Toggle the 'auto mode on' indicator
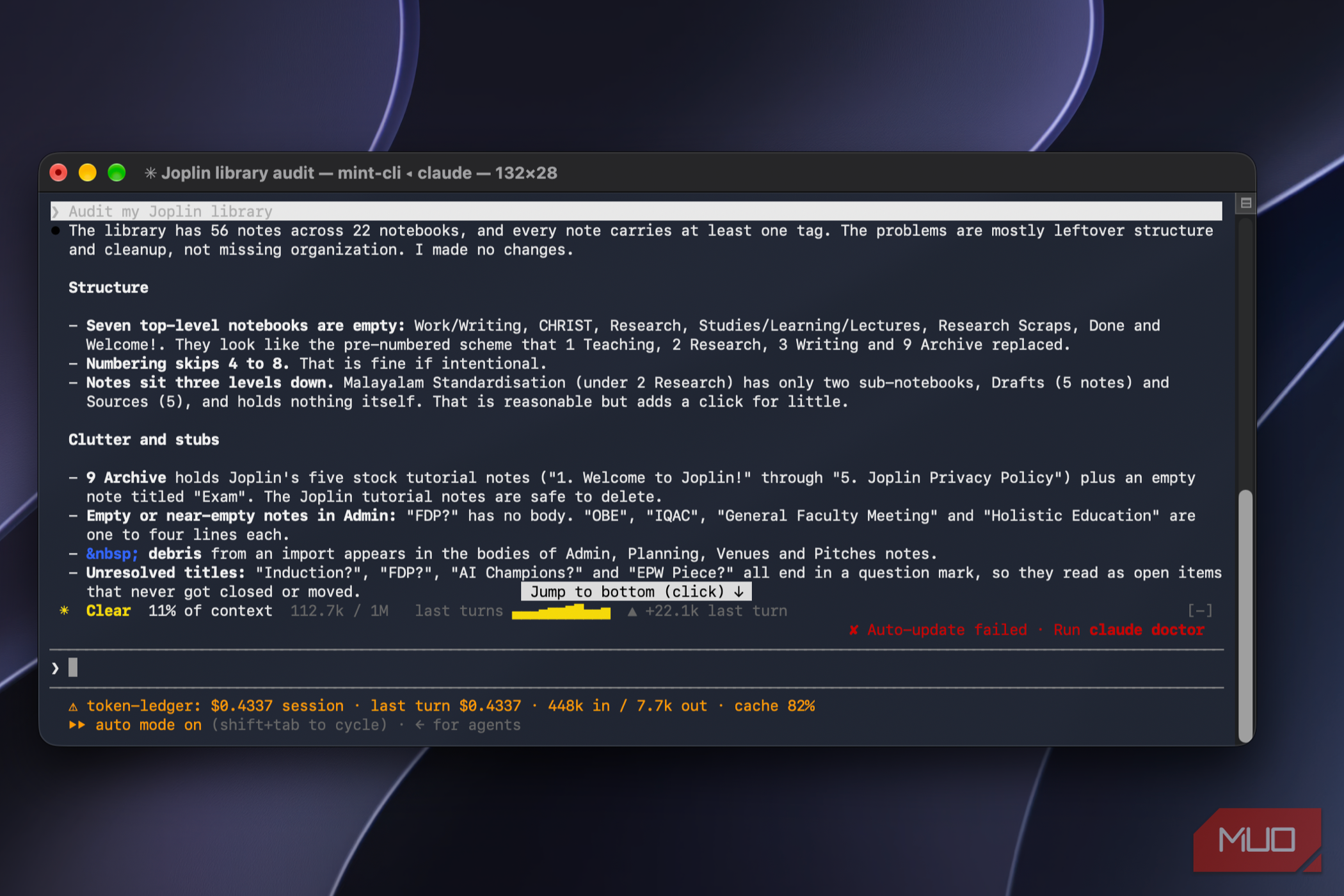 click(x=148, y=724)
